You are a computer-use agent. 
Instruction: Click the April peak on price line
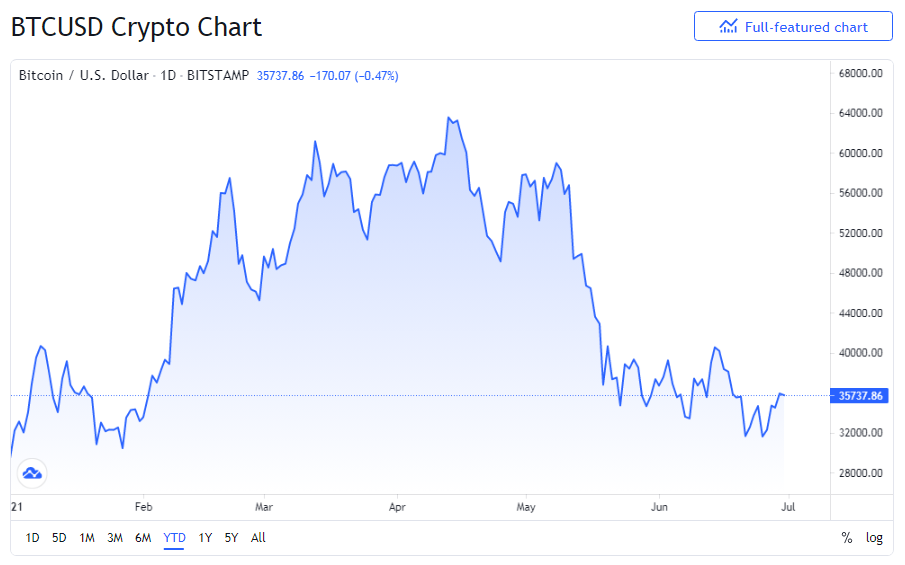tap(449, 118)
